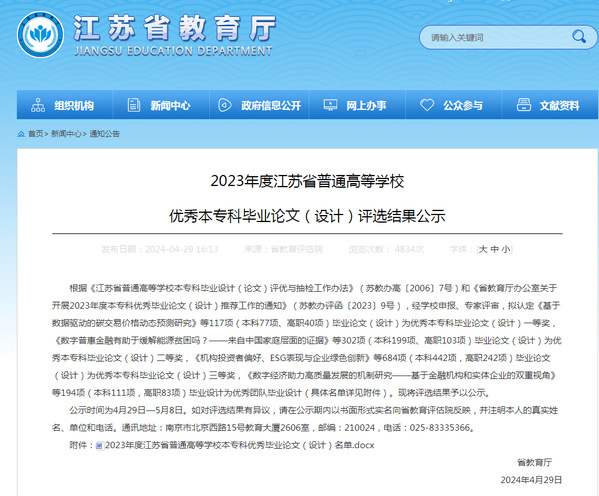Screen dimensions: 599x496
Task: Set font size to 大 (large)
Action: (x=483, y=249)
